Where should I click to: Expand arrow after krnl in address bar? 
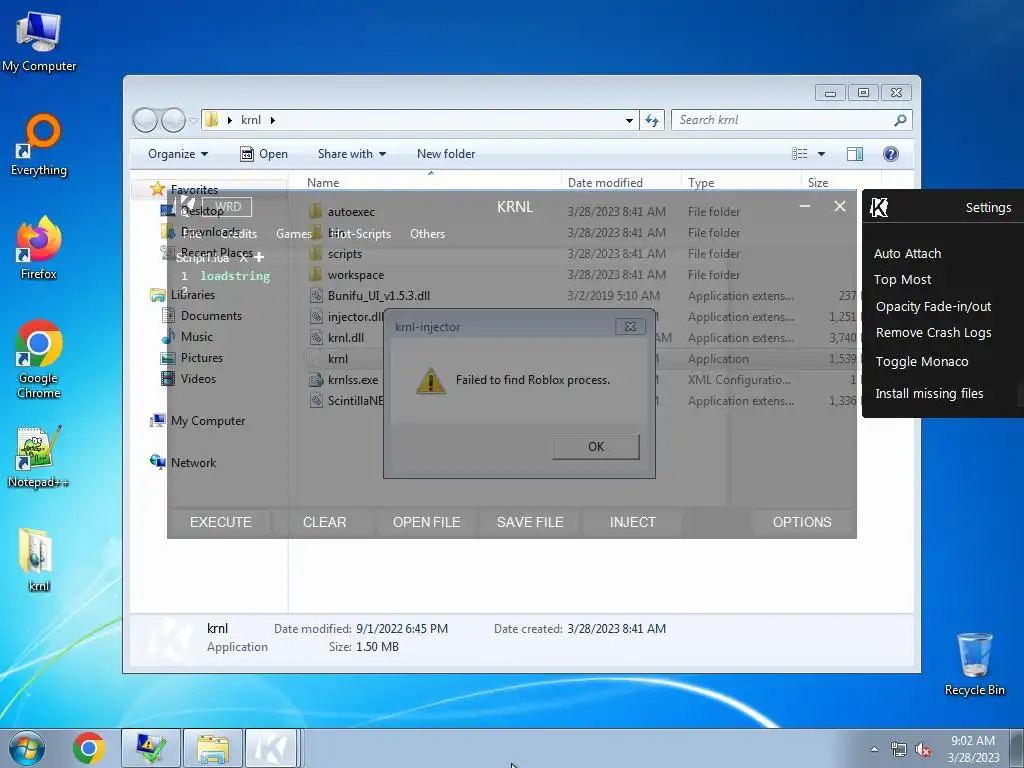(x=273, y=120)
